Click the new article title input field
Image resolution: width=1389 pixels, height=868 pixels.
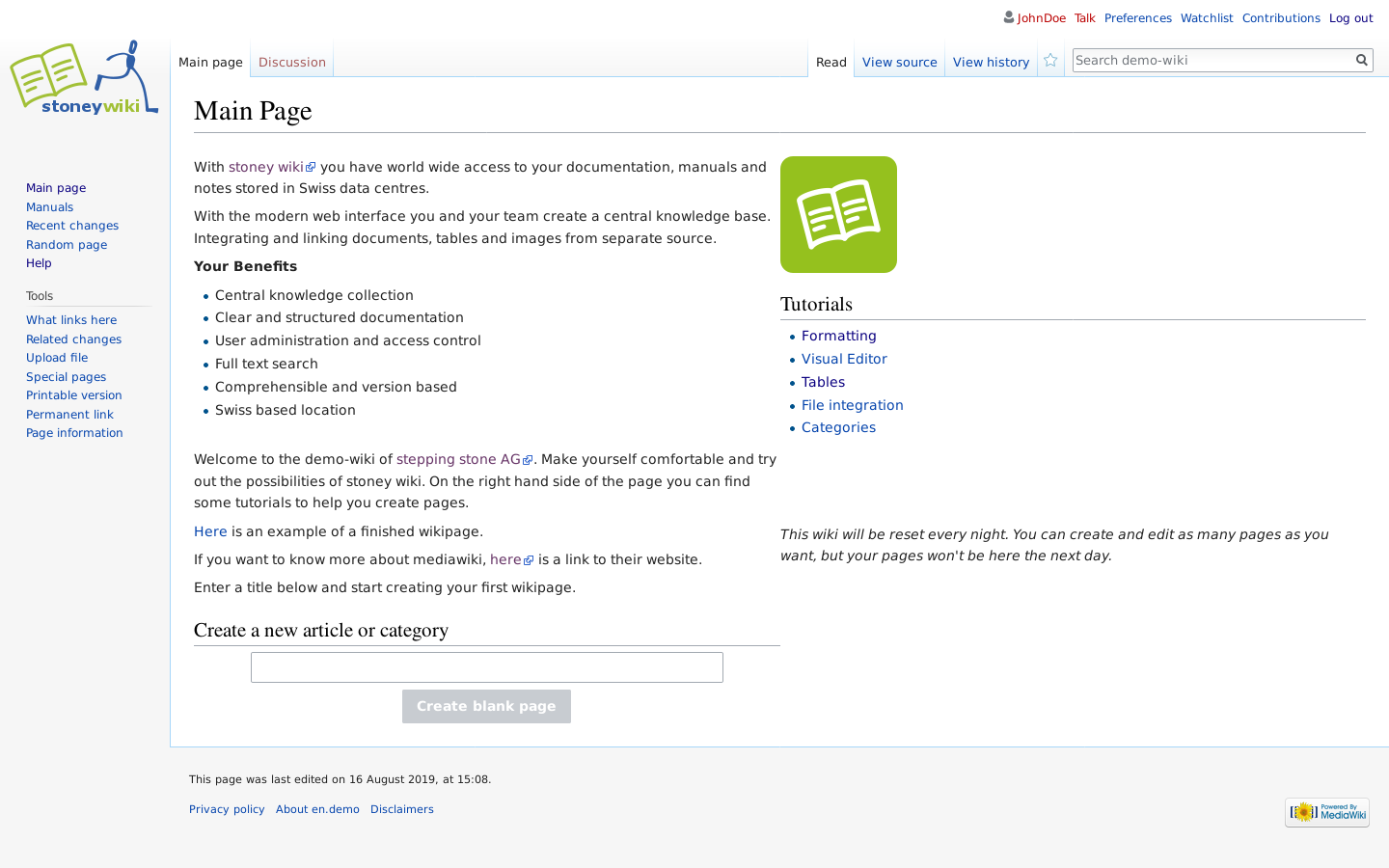tap(487, 667)
